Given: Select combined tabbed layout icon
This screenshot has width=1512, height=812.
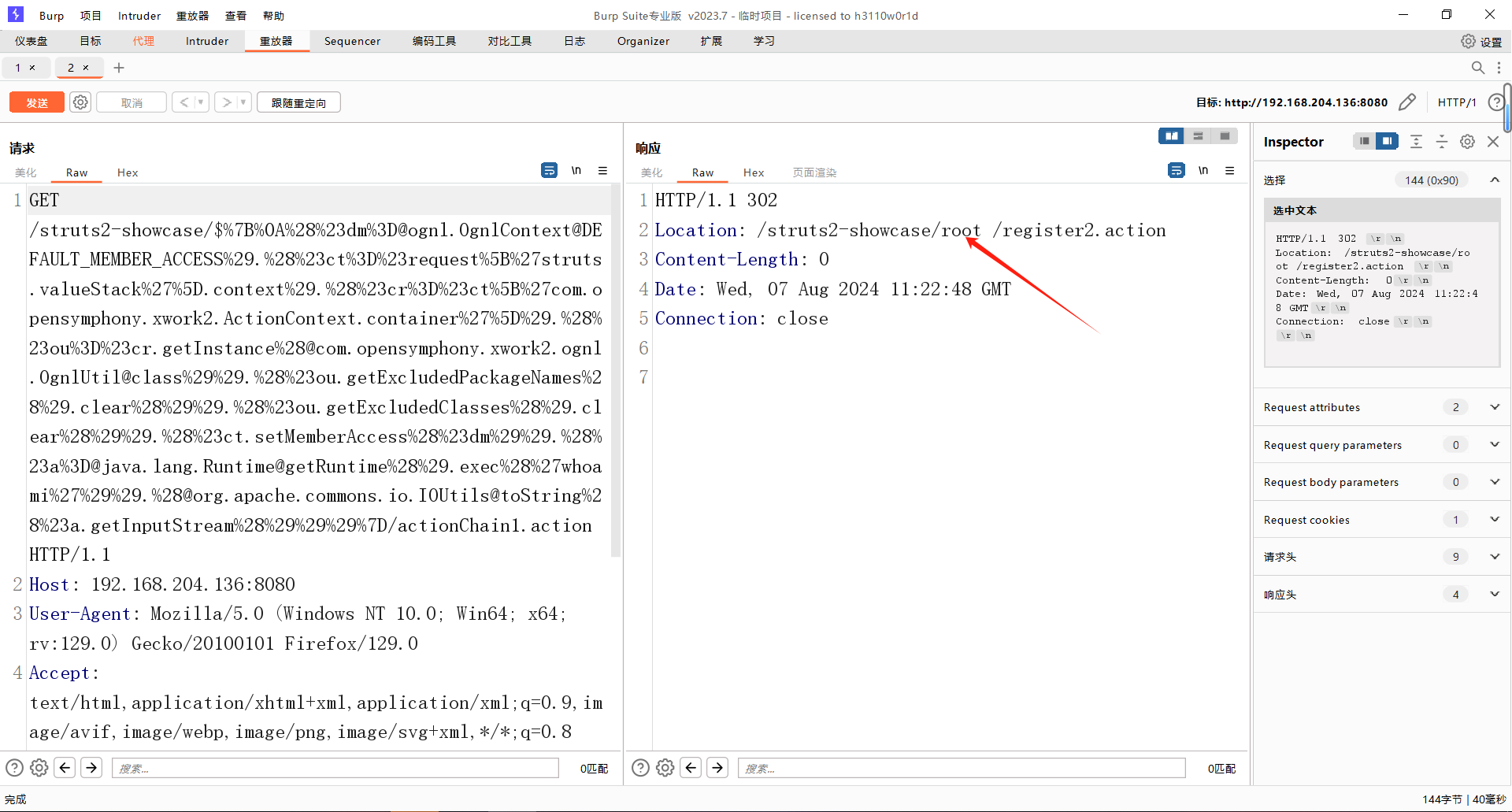Looking at the screenshot, I should click(1225, 136).
